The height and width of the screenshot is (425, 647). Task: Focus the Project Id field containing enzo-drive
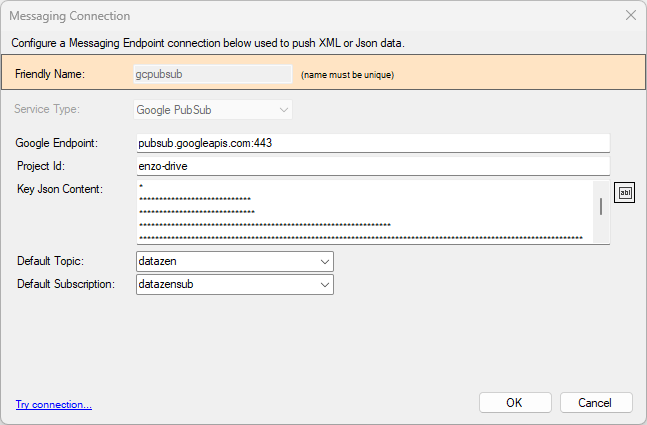coord(373,166)
